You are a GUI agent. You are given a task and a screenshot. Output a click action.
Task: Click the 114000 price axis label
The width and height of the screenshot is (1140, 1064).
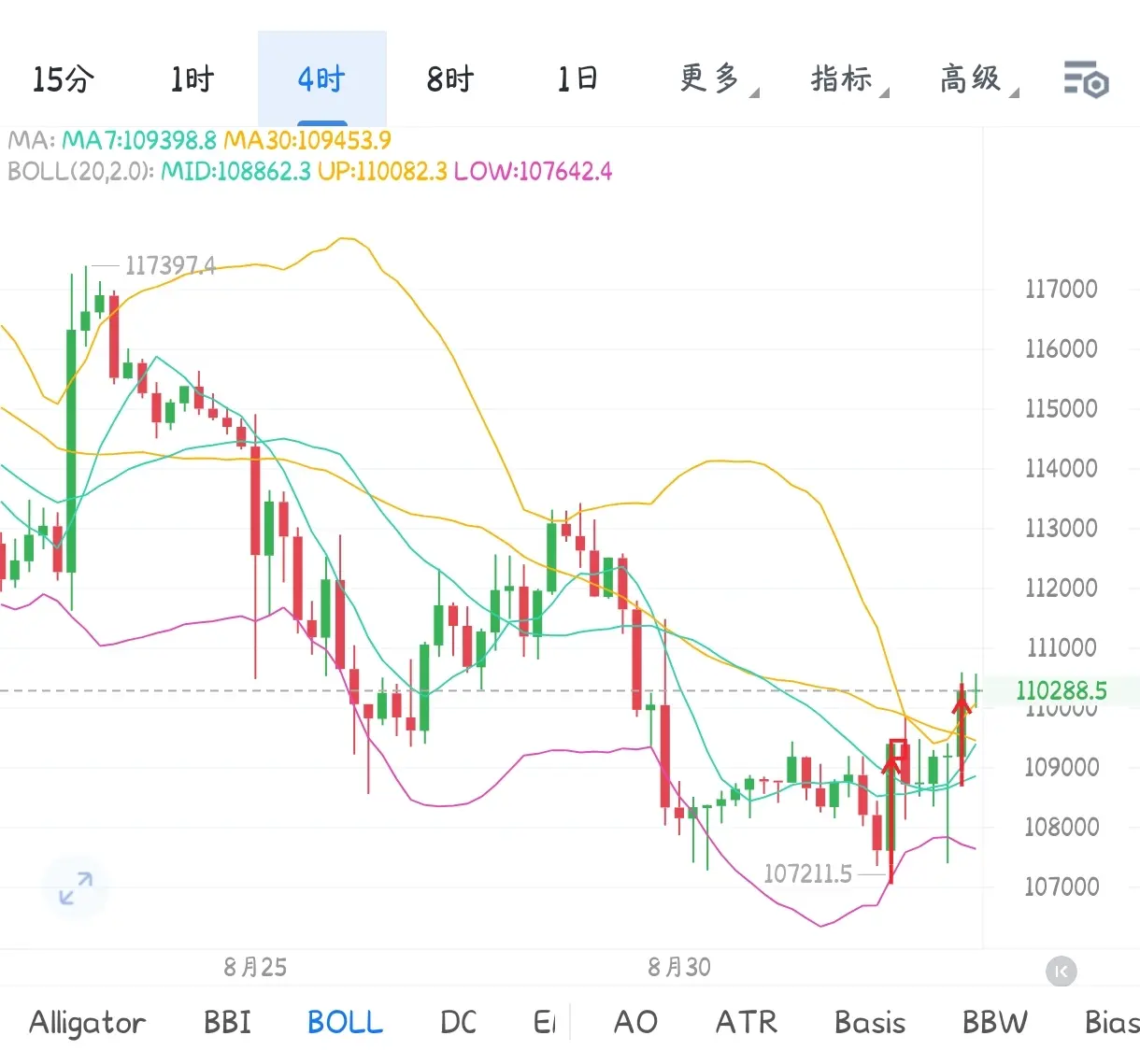1062,469
